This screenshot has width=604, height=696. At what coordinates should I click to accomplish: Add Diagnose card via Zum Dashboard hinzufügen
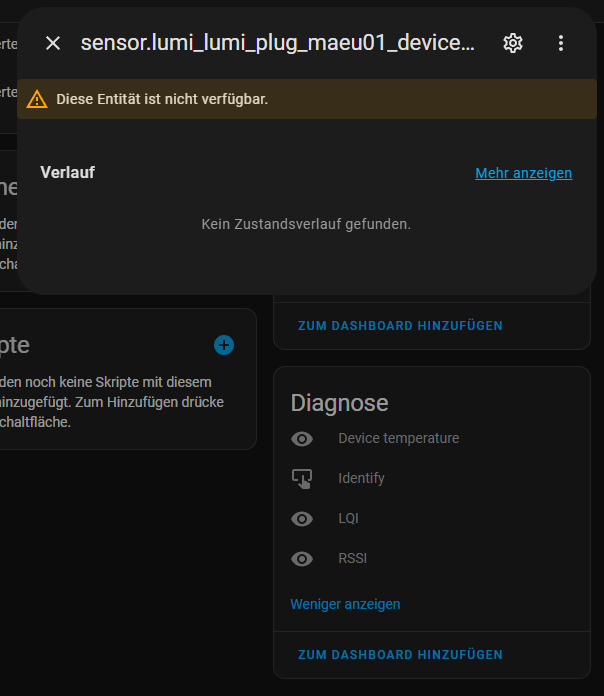[400, 654]
